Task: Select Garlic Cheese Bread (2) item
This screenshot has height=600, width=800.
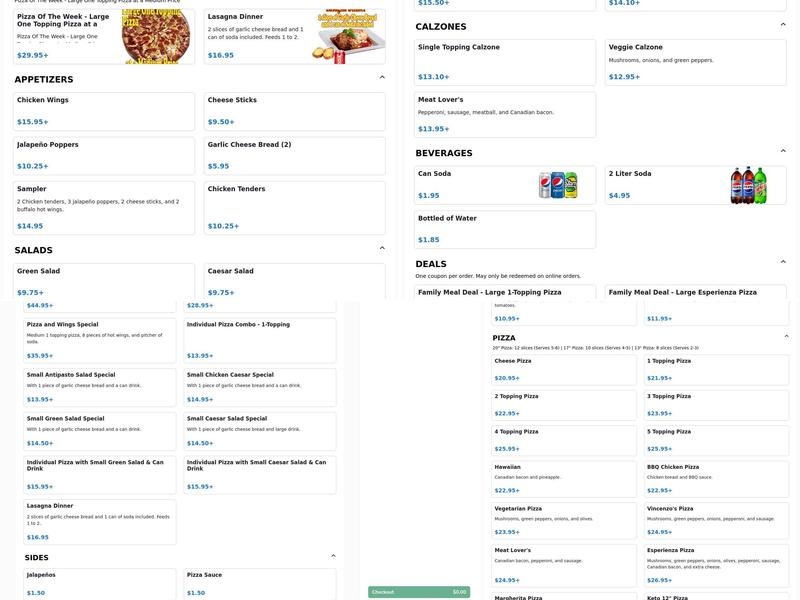Action: (x=294, y=155)
